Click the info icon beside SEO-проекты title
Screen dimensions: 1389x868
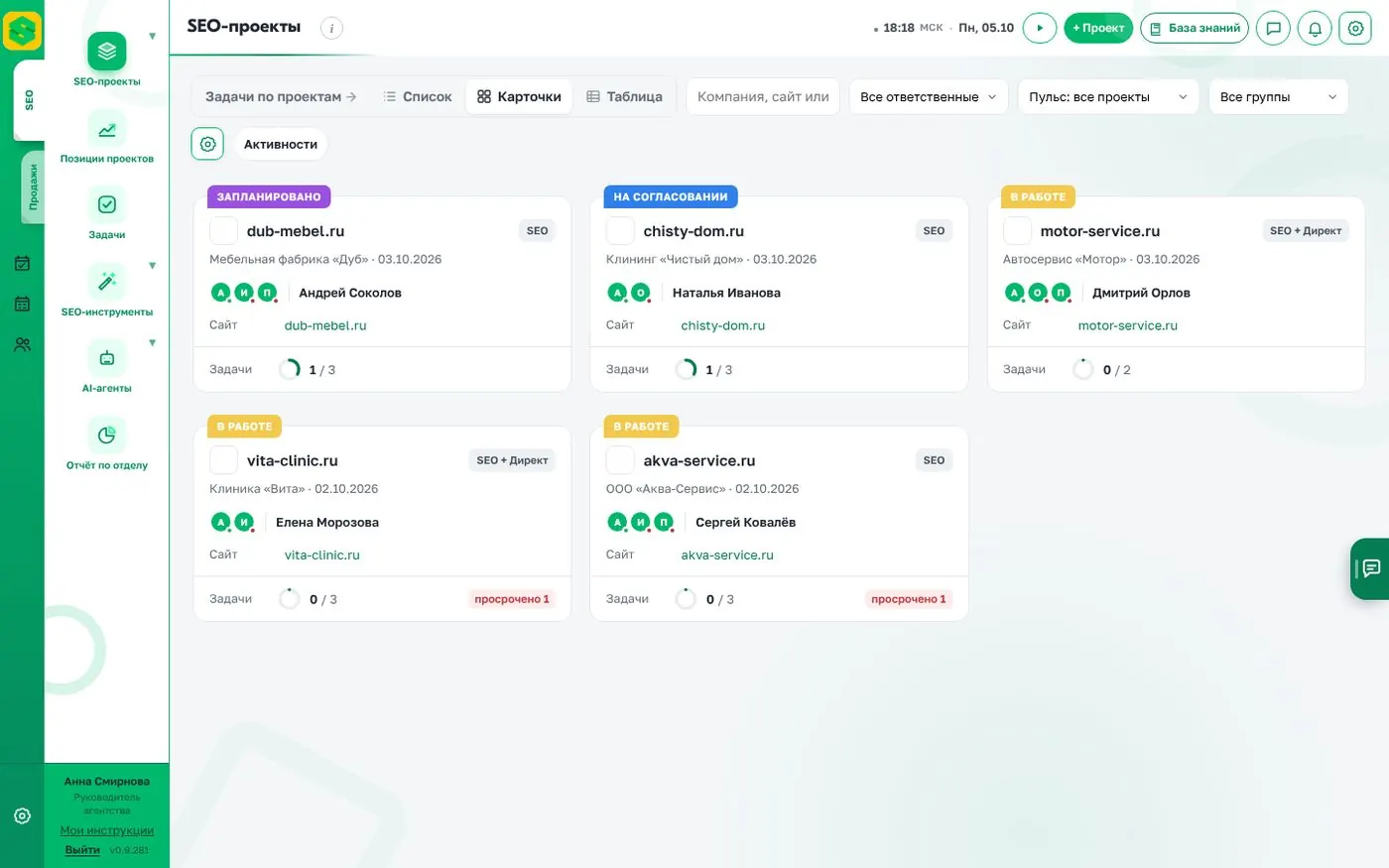331,28
